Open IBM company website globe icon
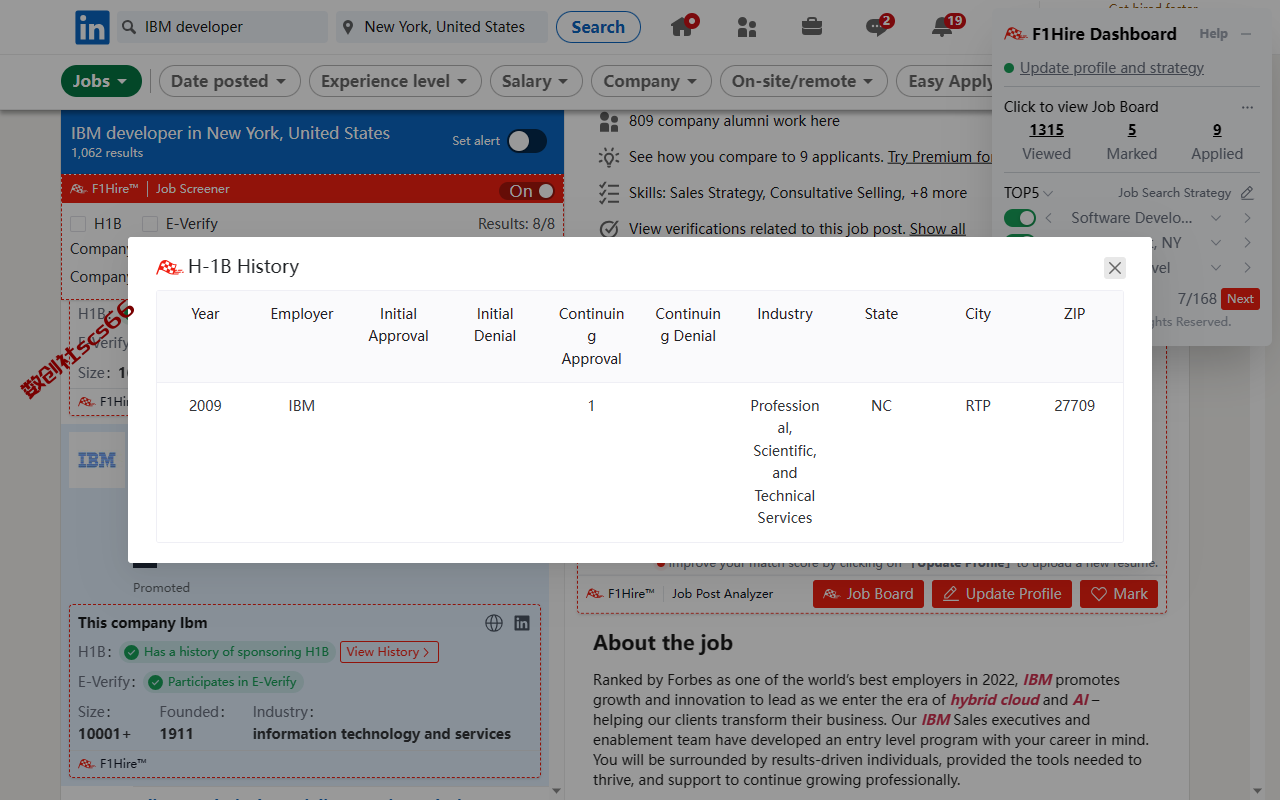 (x=494, y=623)
